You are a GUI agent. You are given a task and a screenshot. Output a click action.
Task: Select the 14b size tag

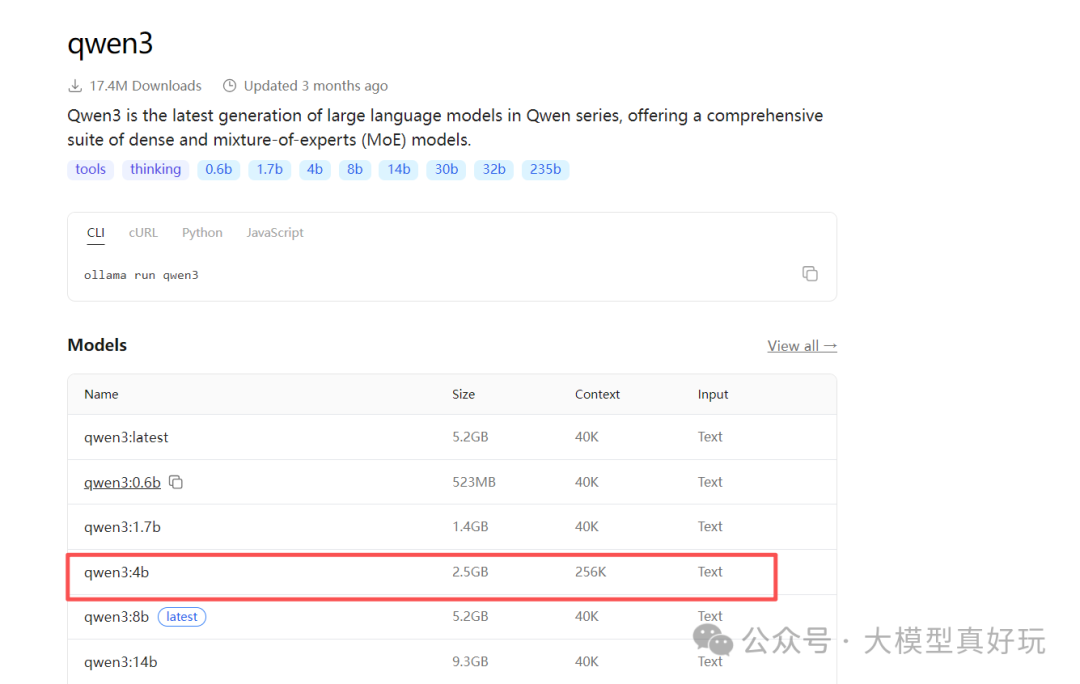click(399, 169)
